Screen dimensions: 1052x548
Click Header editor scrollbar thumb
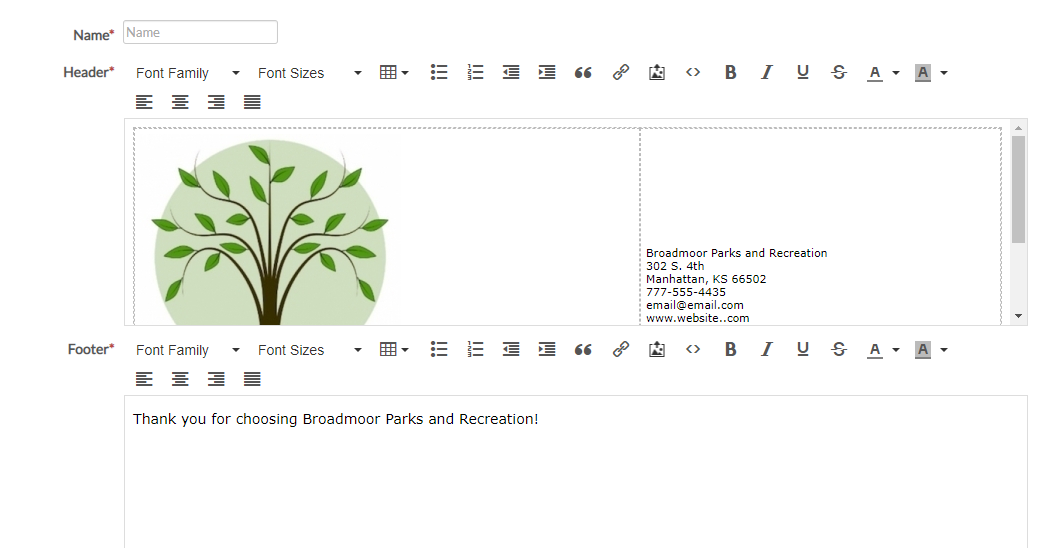click(x=1018, y=189)
